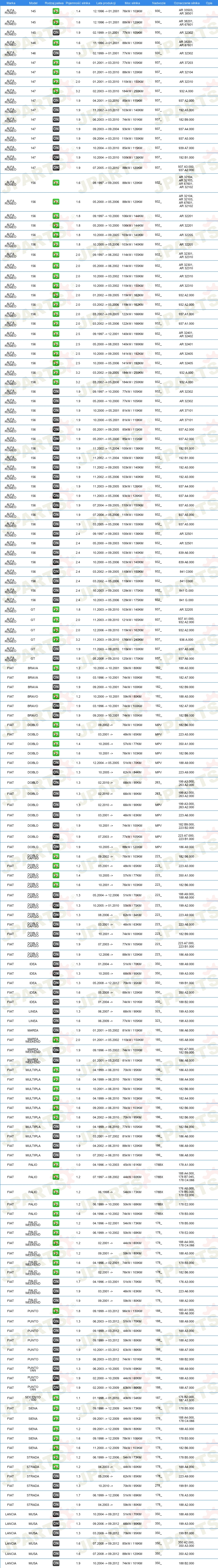The height and width of the screenshot is (1568, 218).
Task: Click the ON icon in the 147 row with 939 A7.000
Action: pyautogui.click(x=55, y=148)
